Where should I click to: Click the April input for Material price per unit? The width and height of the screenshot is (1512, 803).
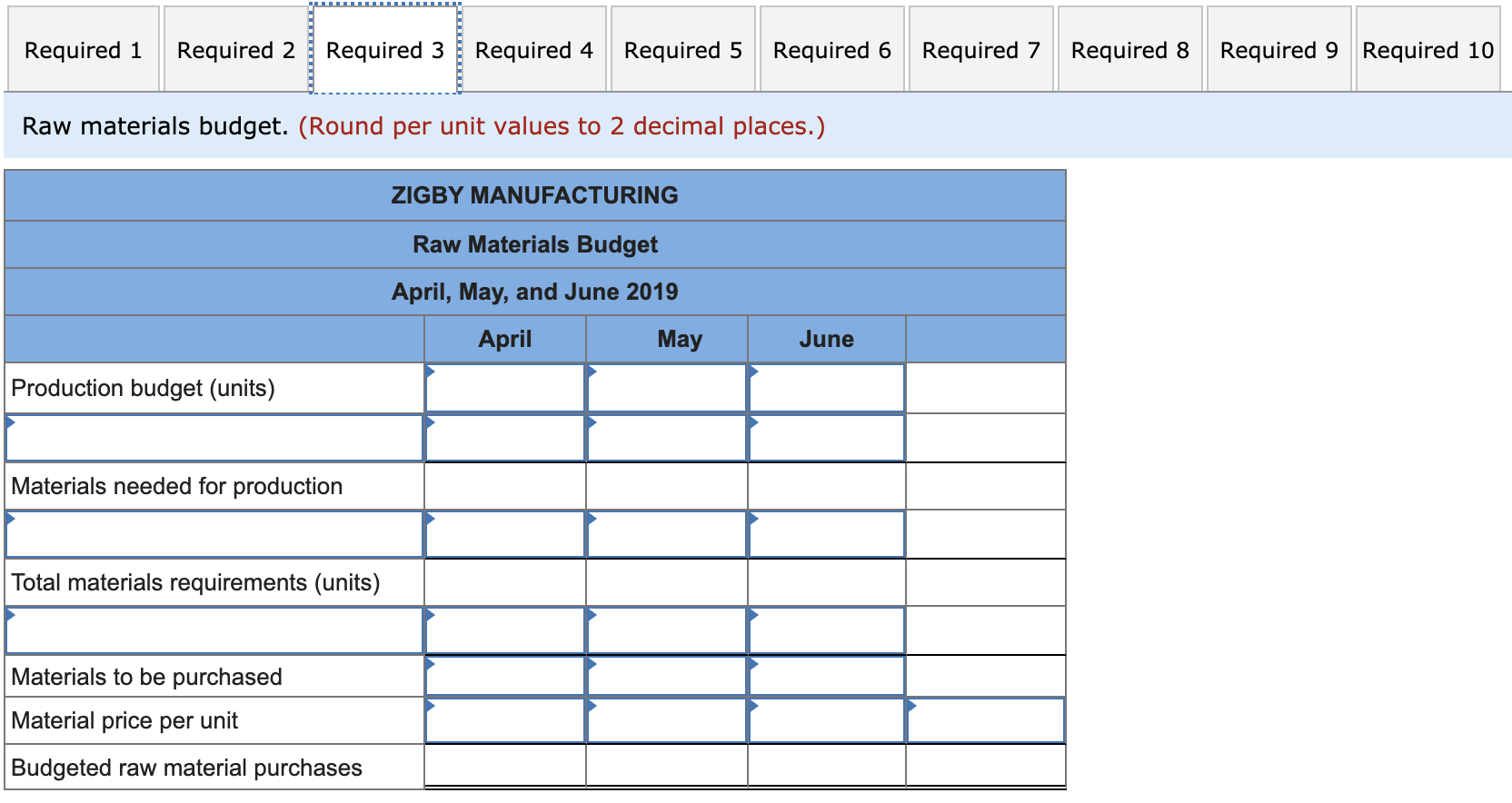click(504, 720)
